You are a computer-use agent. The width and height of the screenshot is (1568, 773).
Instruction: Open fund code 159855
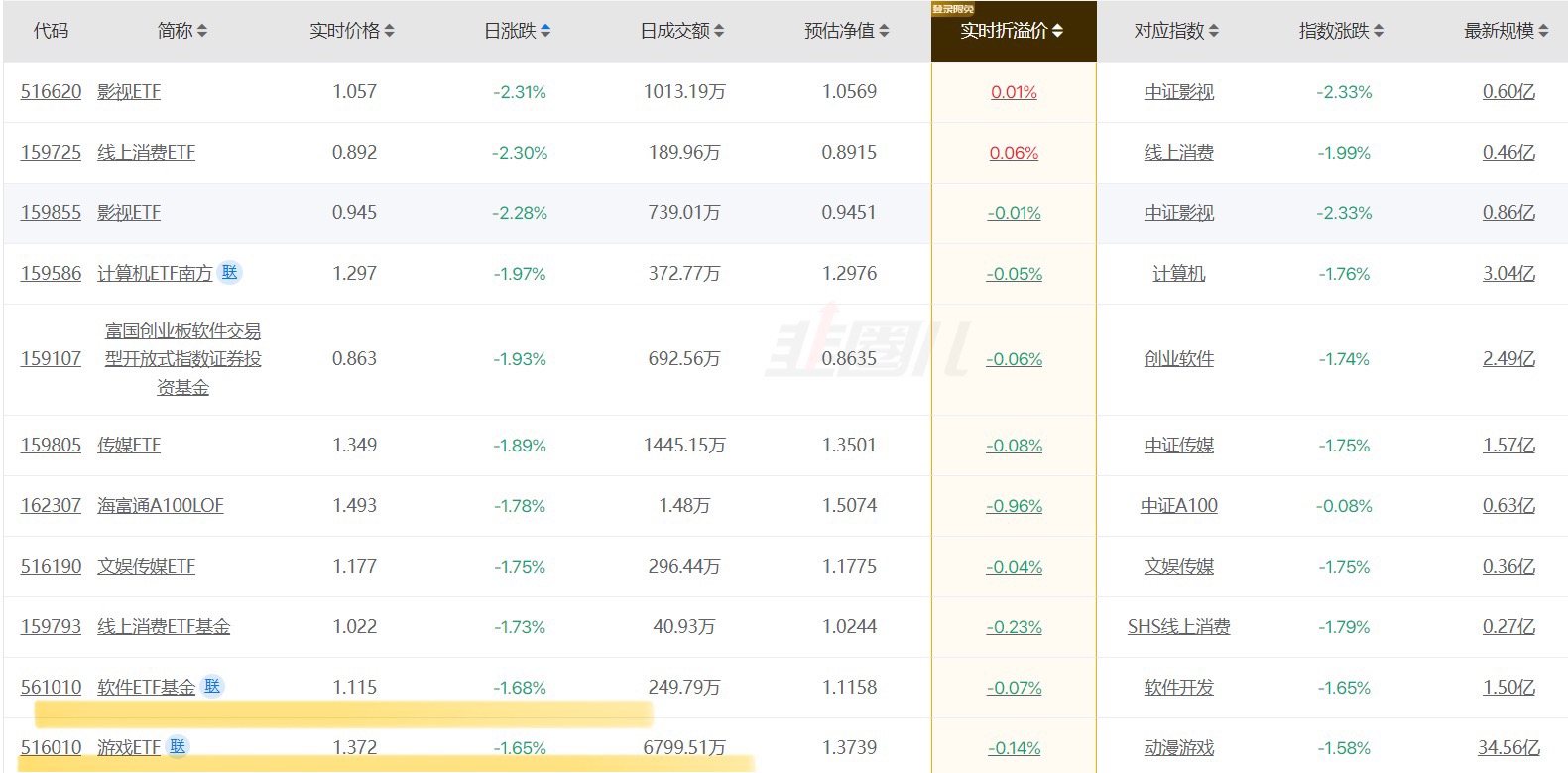click(52, 213)
